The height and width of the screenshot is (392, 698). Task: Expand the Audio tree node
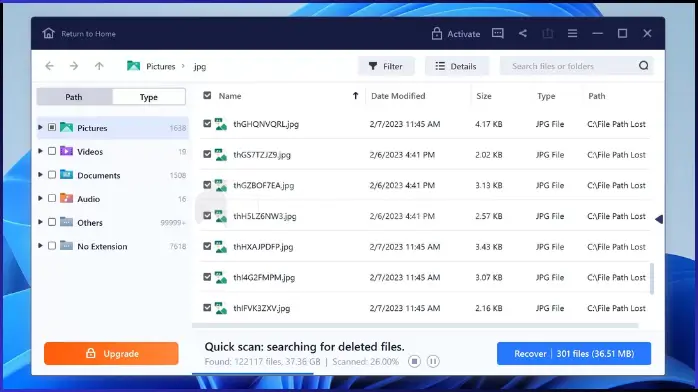40,198
